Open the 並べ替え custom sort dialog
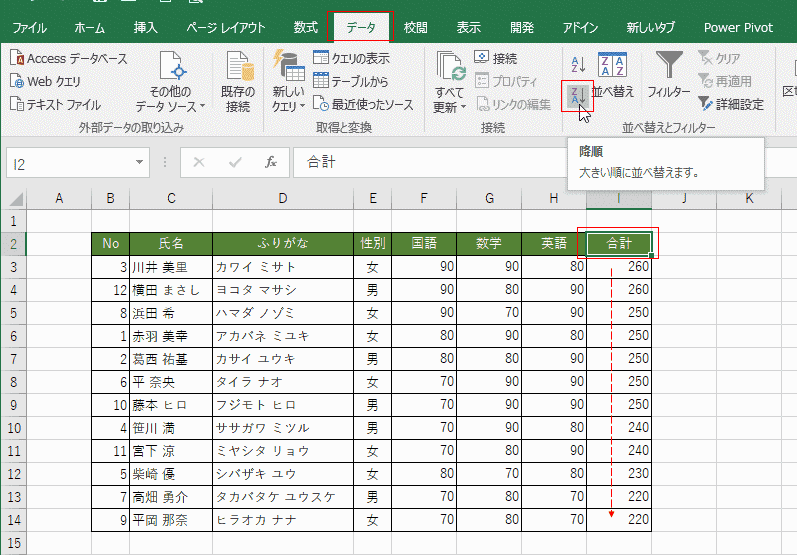The height and width of the screenshot is (555, 797). tap(613, 76)
